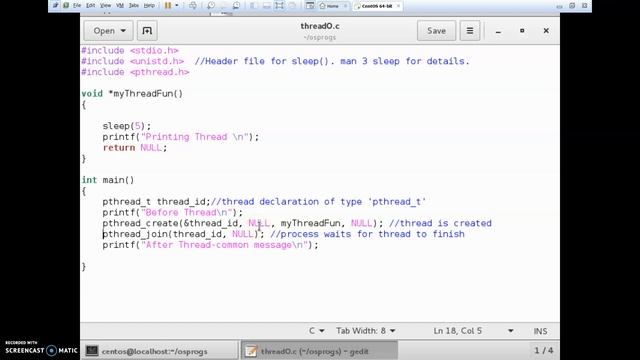Click the pthread_create call

[243, 223]
